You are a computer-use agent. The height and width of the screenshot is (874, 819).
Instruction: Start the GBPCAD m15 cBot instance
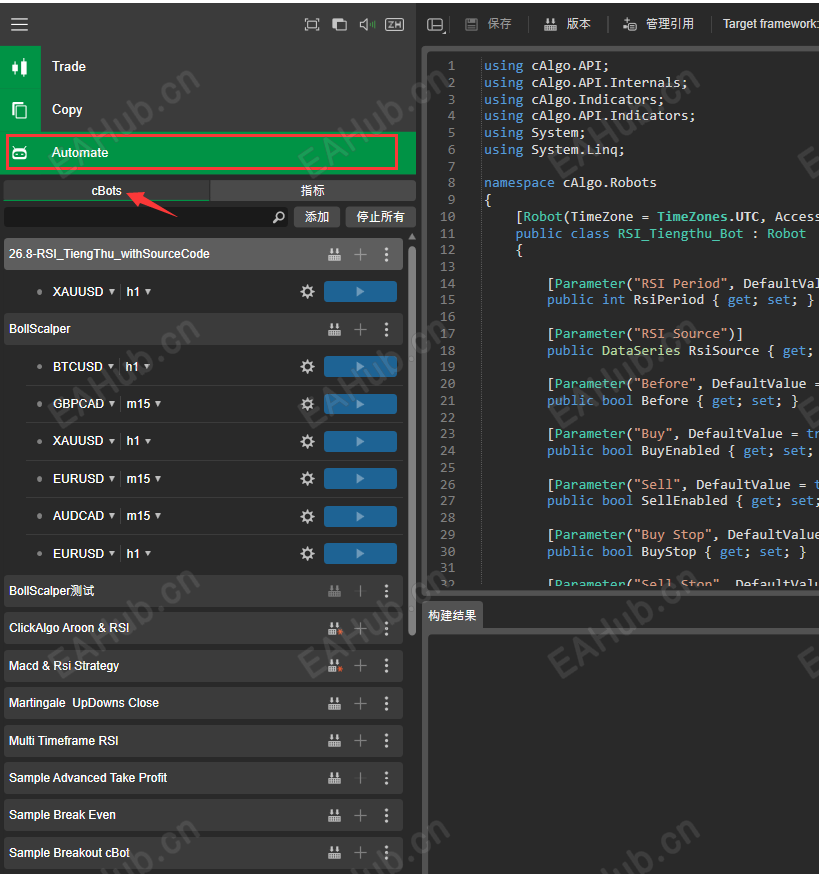[x=360, y=404]
